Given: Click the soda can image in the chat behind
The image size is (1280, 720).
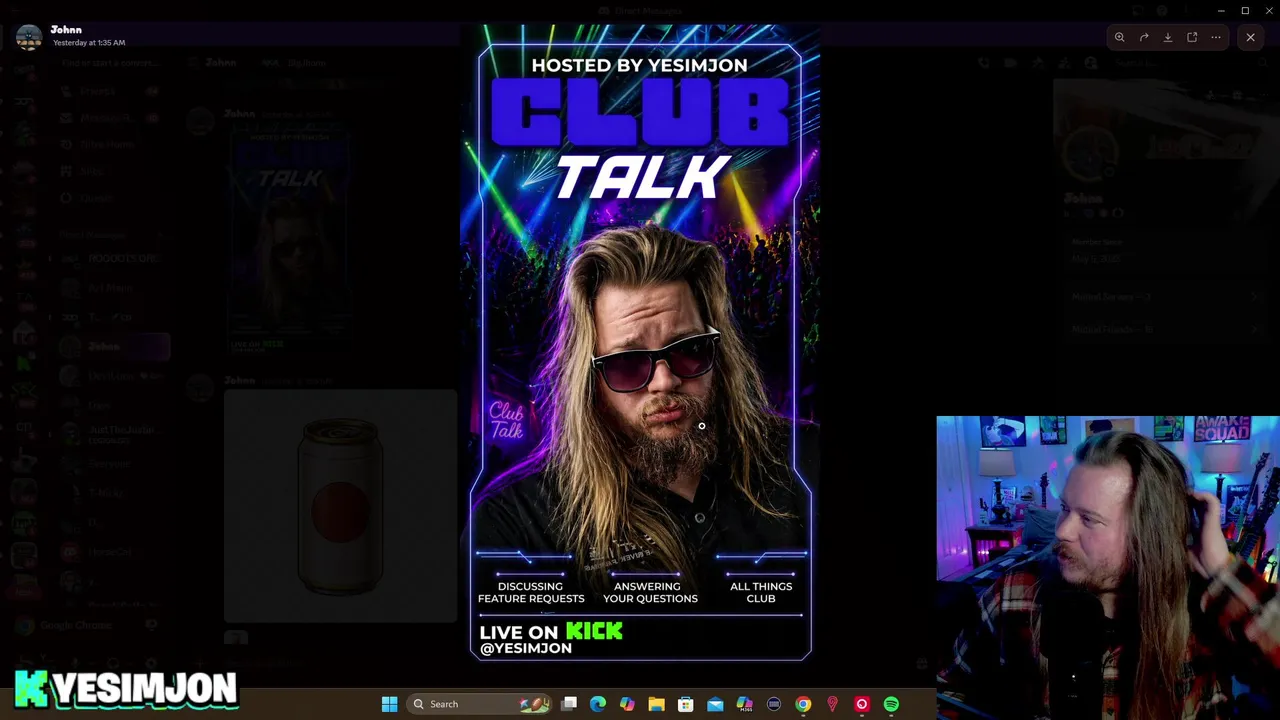Looking at the screenshot, I should [x=340, y=506].
